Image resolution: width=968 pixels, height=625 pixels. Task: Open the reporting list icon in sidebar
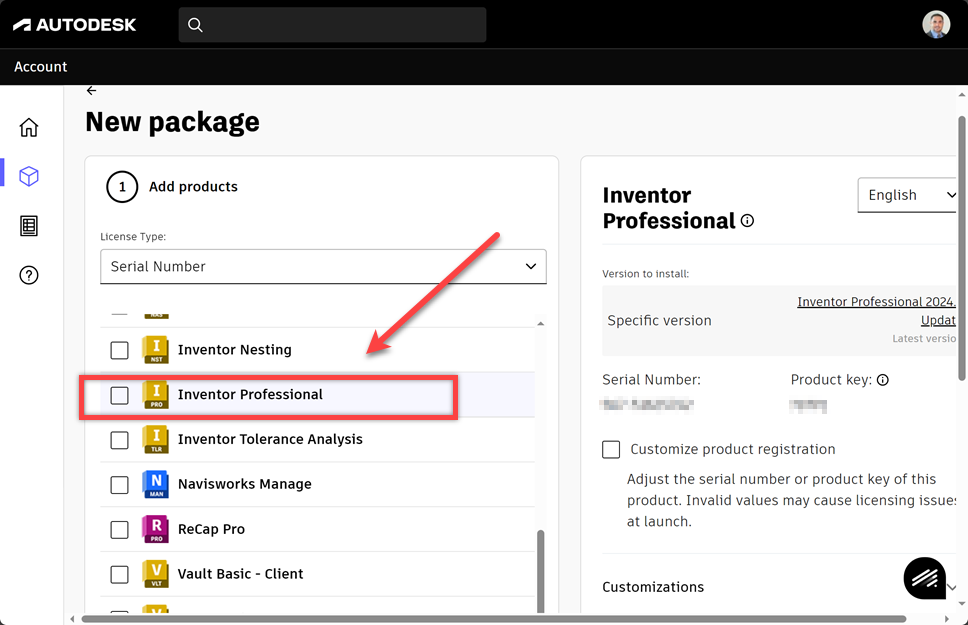pos(28,226)
